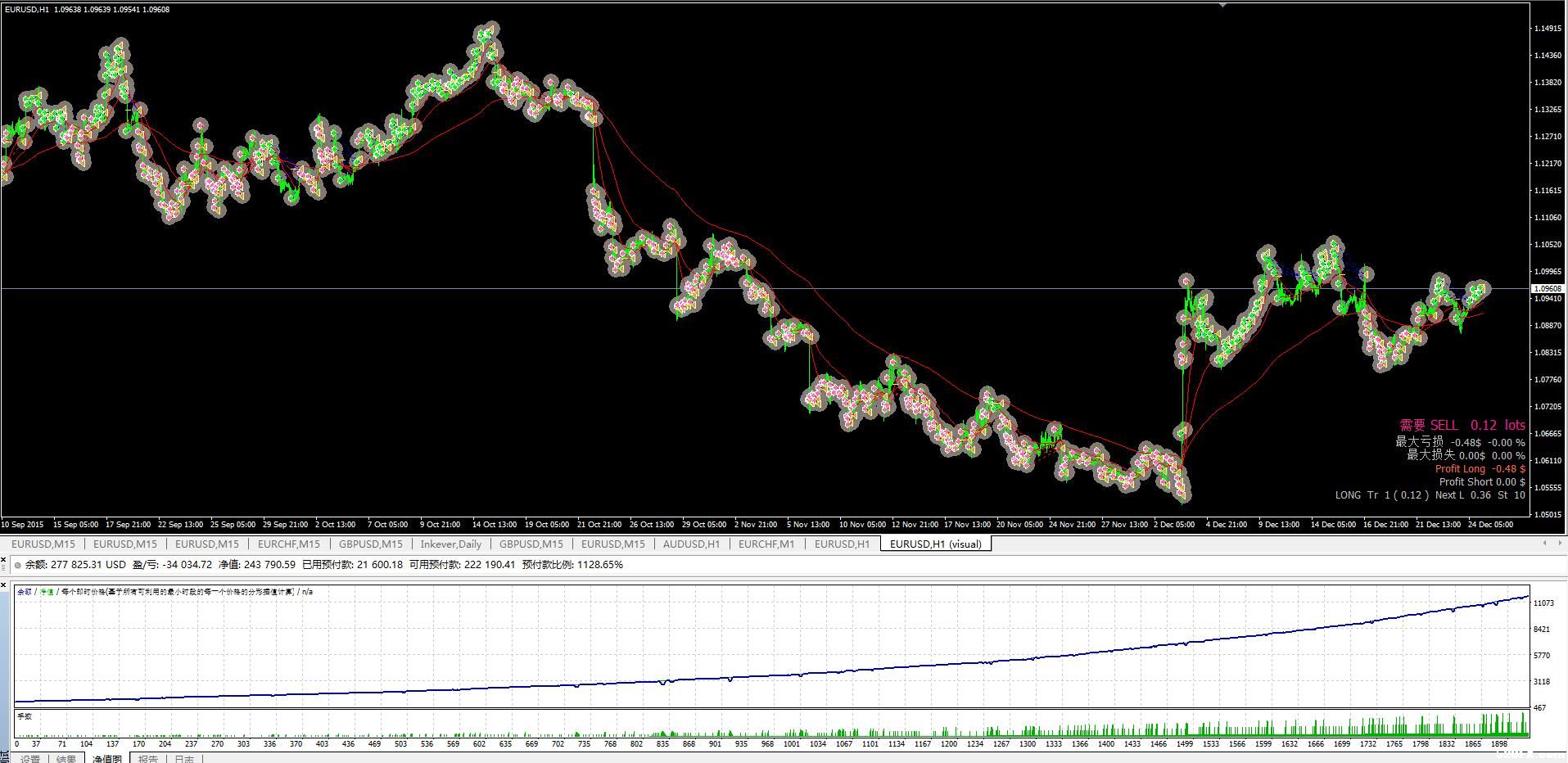Open the 日志 tester tab
This screenshot has height=763, width=1568.
pos(185,759)
